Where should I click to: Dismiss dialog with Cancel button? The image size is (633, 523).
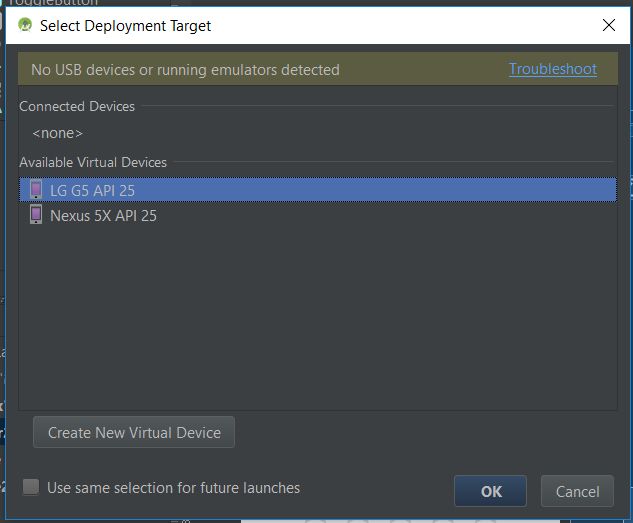coord(577,491)
